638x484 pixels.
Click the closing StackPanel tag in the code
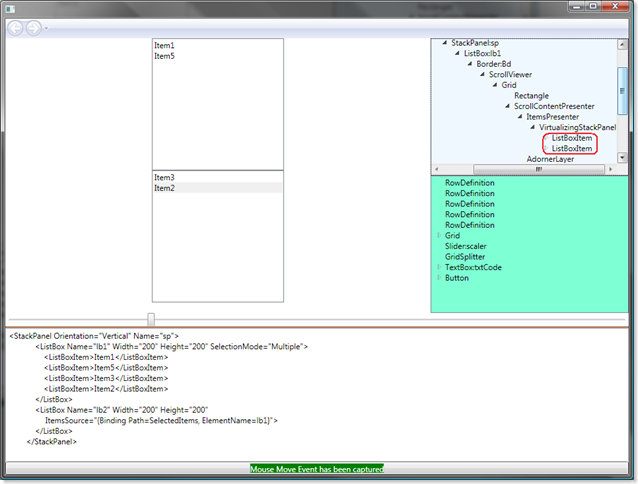tap(51, 442)
